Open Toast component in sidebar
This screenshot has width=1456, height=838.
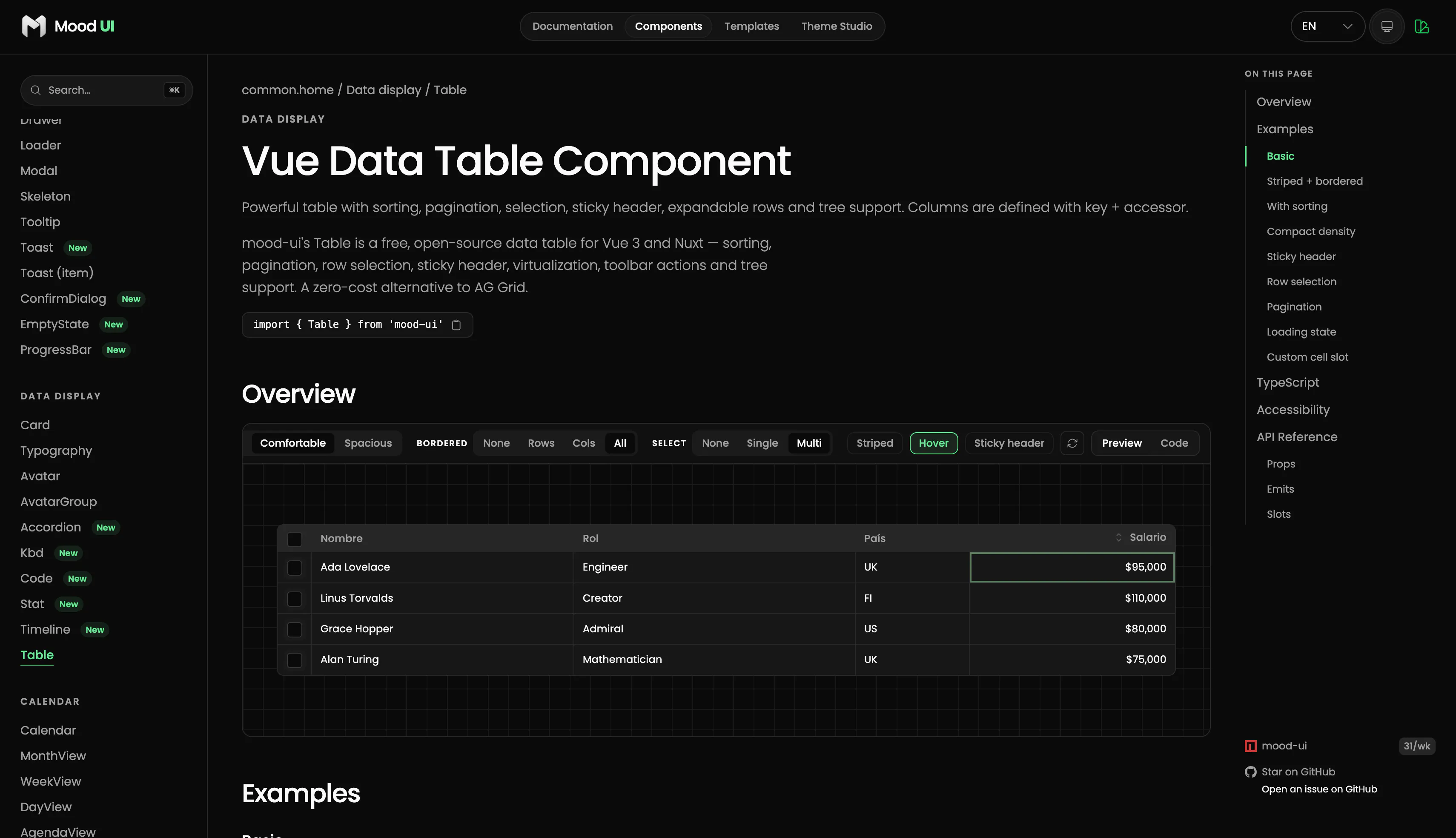(36, 247)
